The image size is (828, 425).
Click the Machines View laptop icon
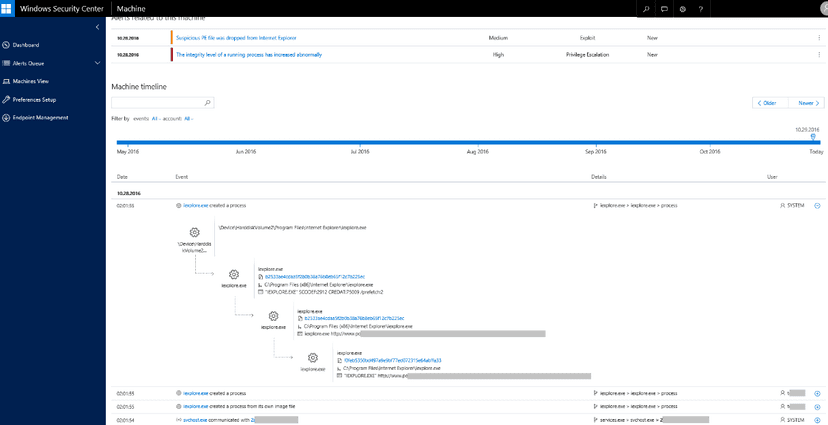(6, 82)
